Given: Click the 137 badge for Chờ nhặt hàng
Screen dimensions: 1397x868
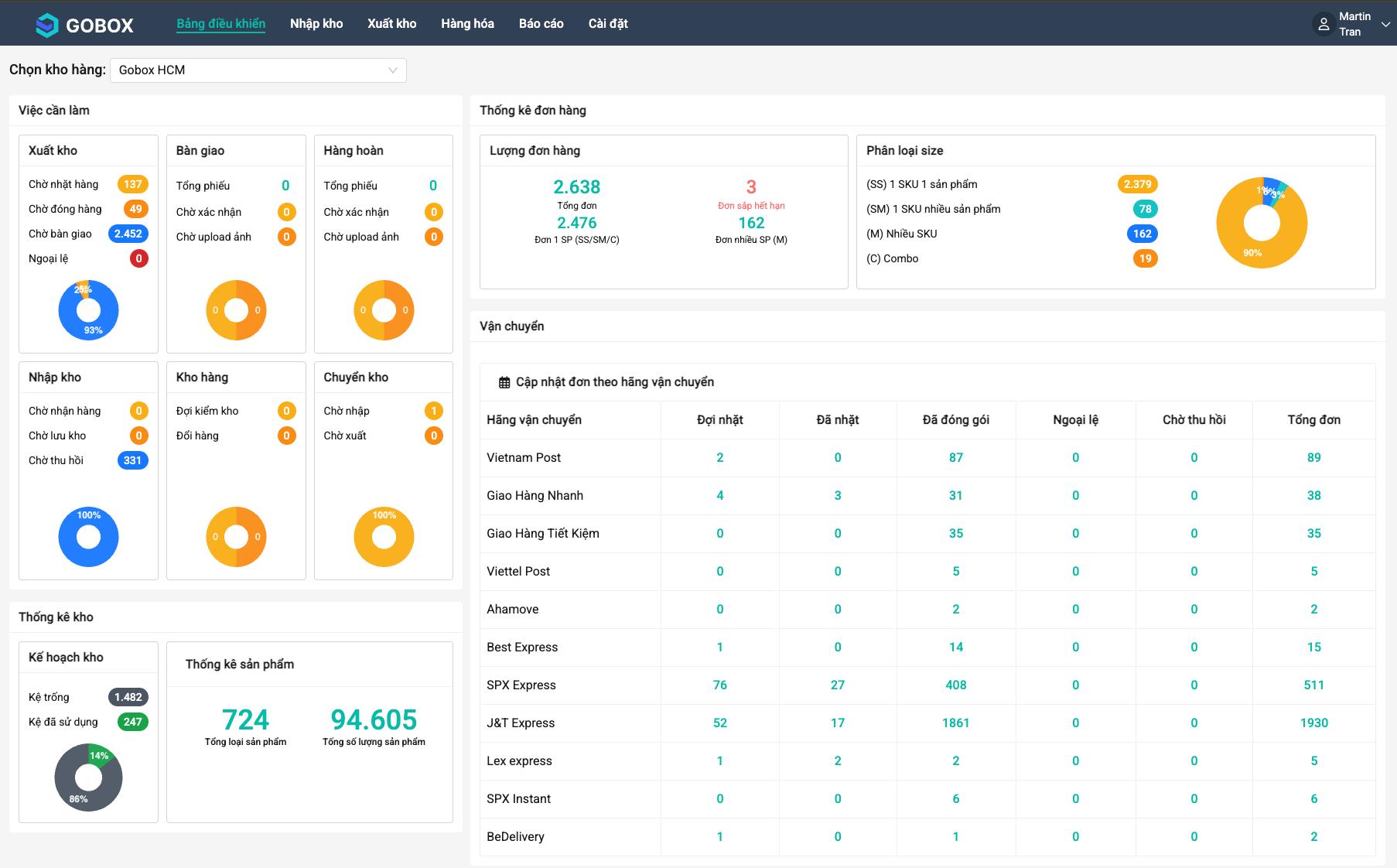Looking at the screenshot, I should 132,184.
